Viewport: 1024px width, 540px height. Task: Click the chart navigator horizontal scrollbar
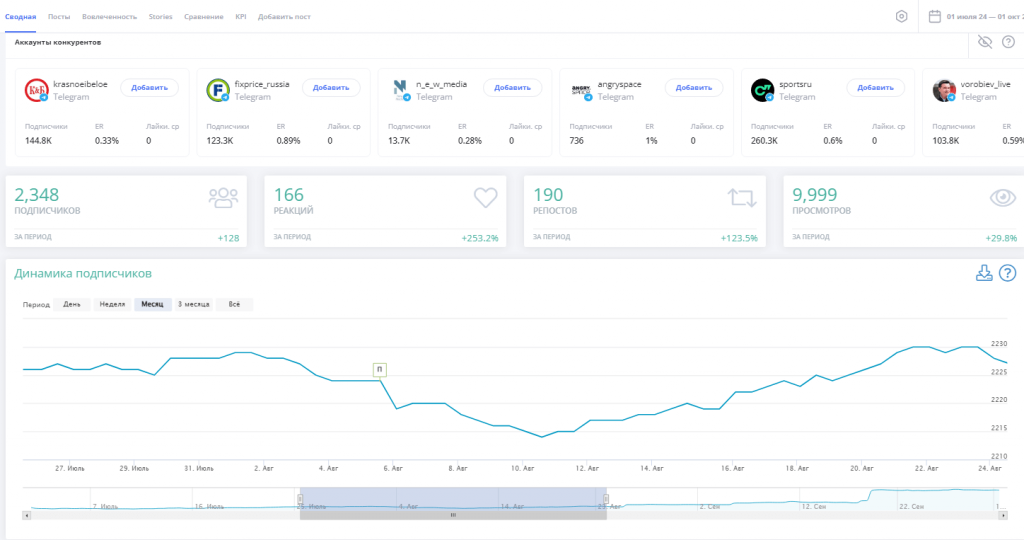click(452, 514)
